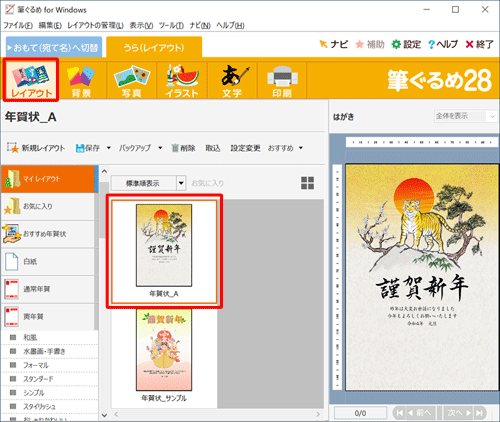The image size is (500, 422).
Task: Select うら(レイアウト) tab
Action: 154,47
